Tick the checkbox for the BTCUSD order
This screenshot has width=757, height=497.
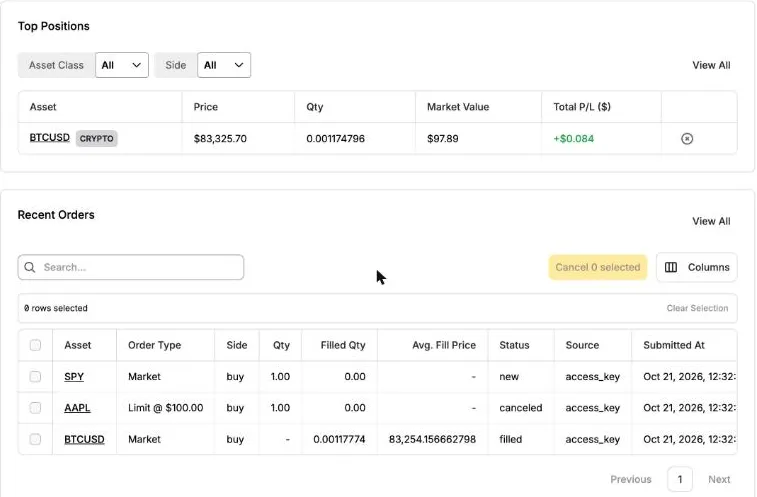[35, 439]
